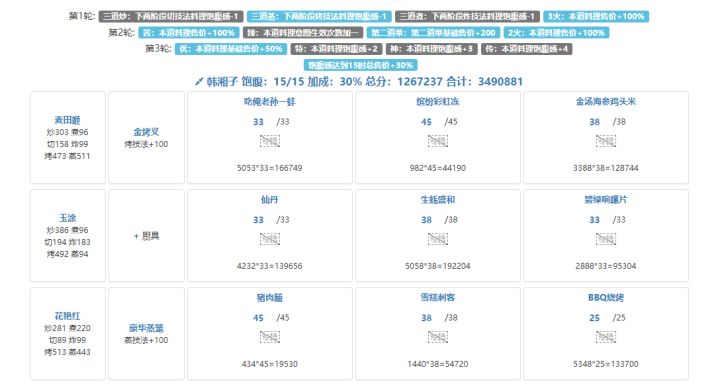Click condiment box under 生蚝盛和

pos(438,239)
